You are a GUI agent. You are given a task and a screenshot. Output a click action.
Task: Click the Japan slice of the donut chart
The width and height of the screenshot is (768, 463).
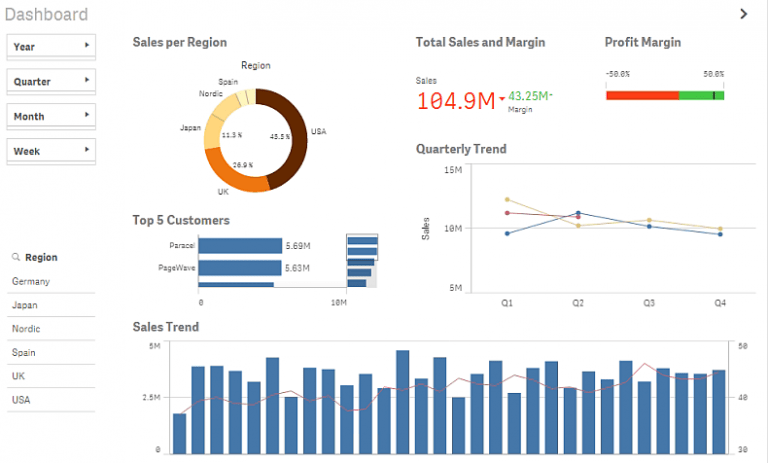212,132
